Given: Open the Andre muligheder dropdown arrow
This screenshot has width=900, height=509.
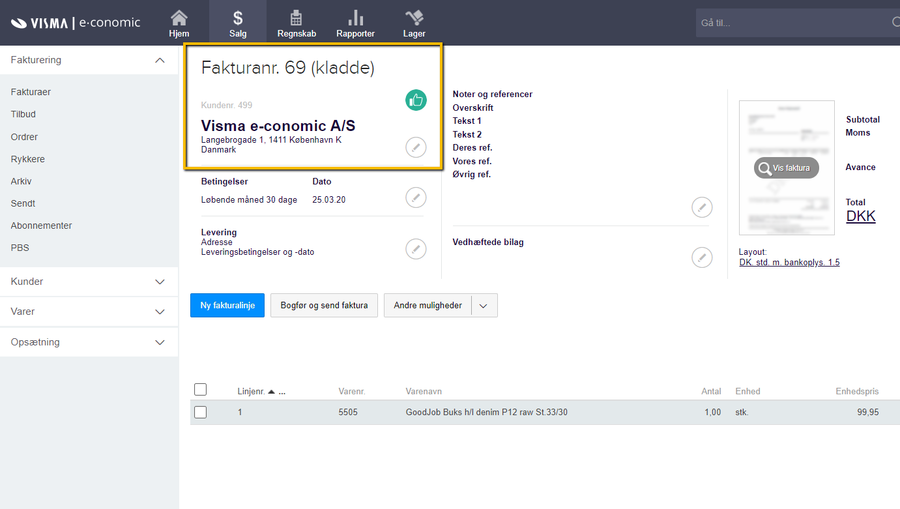Looking at the screenshot, I should (484, 305).
